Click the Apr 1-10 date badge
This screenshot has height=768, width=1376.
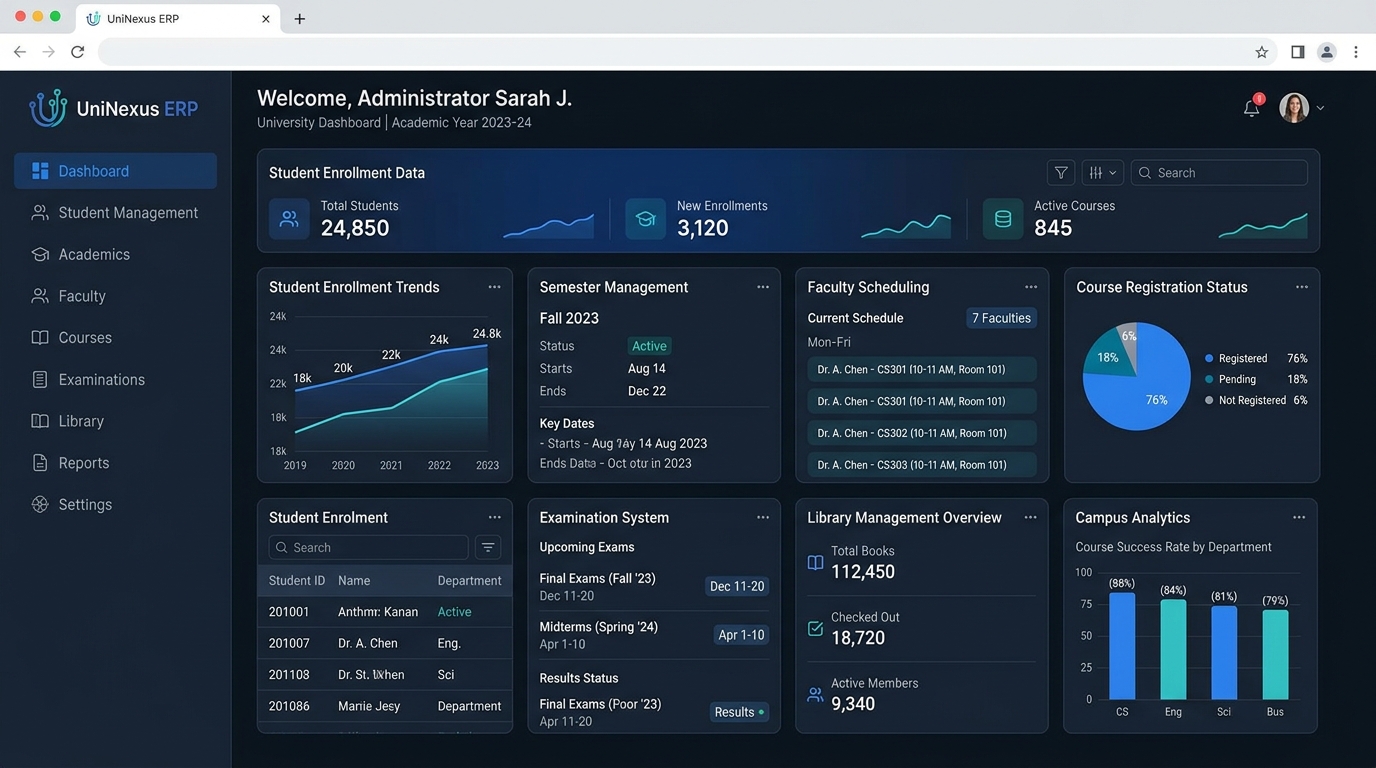(x=741, y=635)
